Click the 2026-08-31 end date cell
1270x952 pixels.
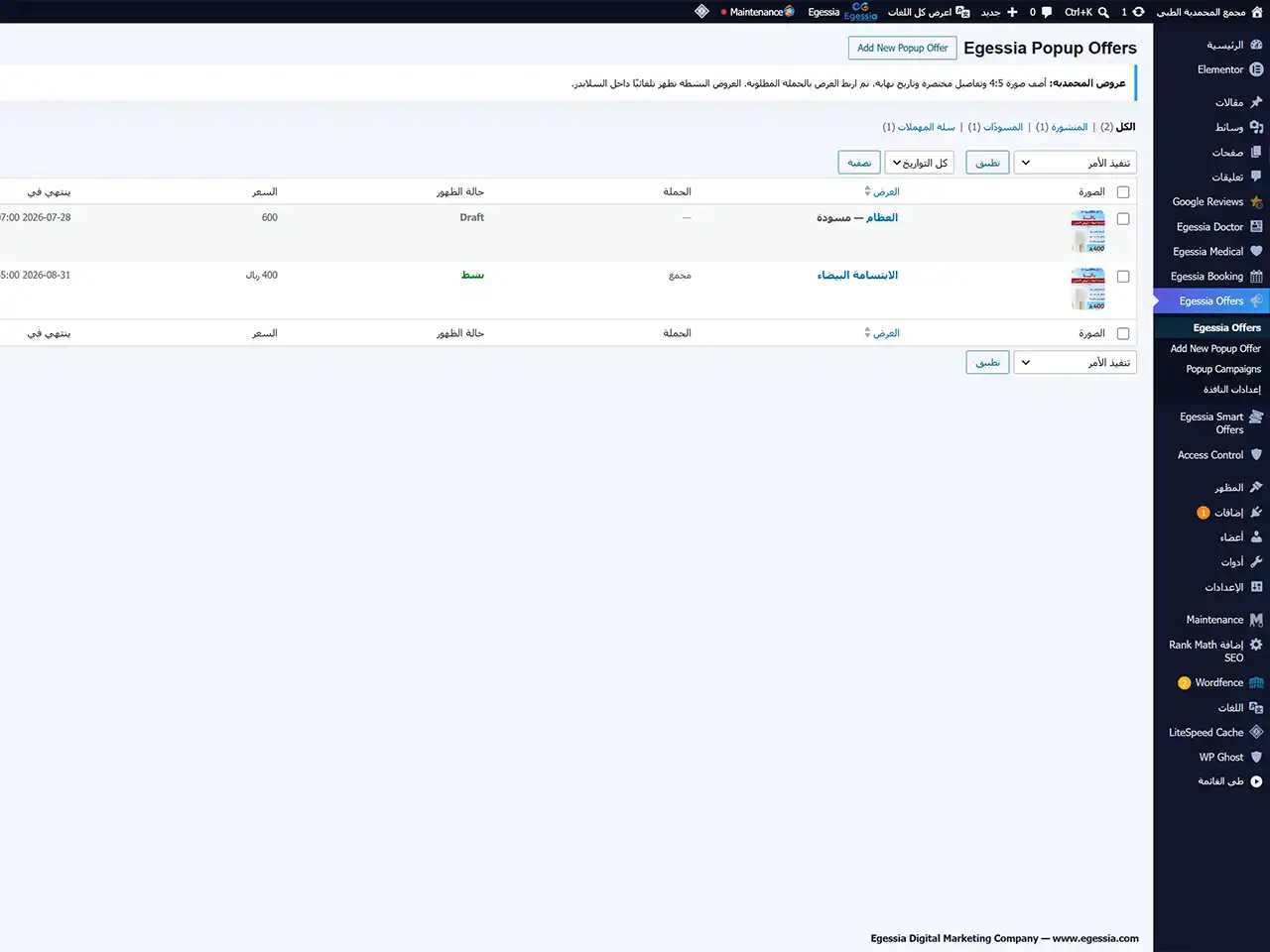(x=36, y=275)
